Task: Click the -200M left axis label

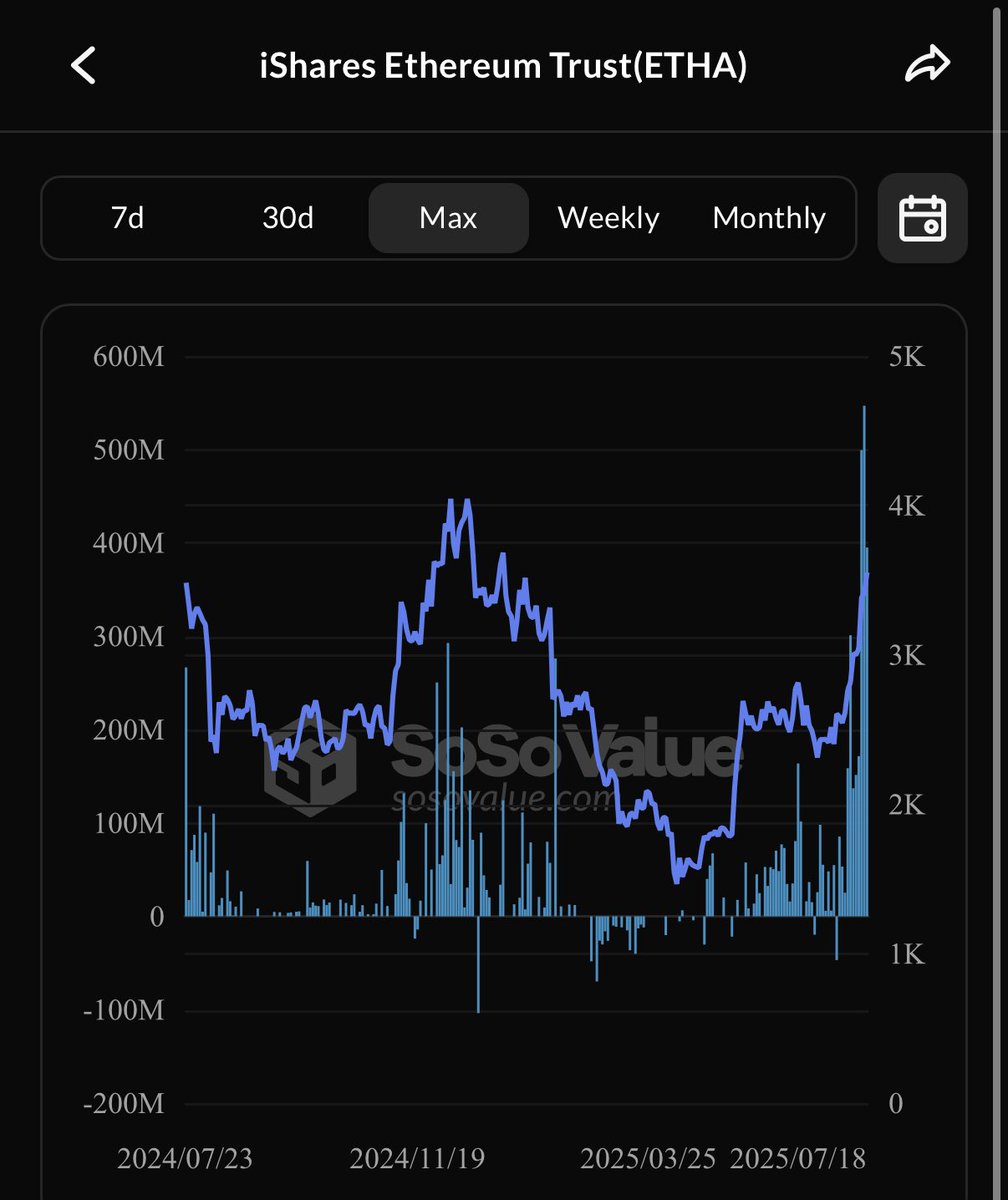Action: point(123,1104)
